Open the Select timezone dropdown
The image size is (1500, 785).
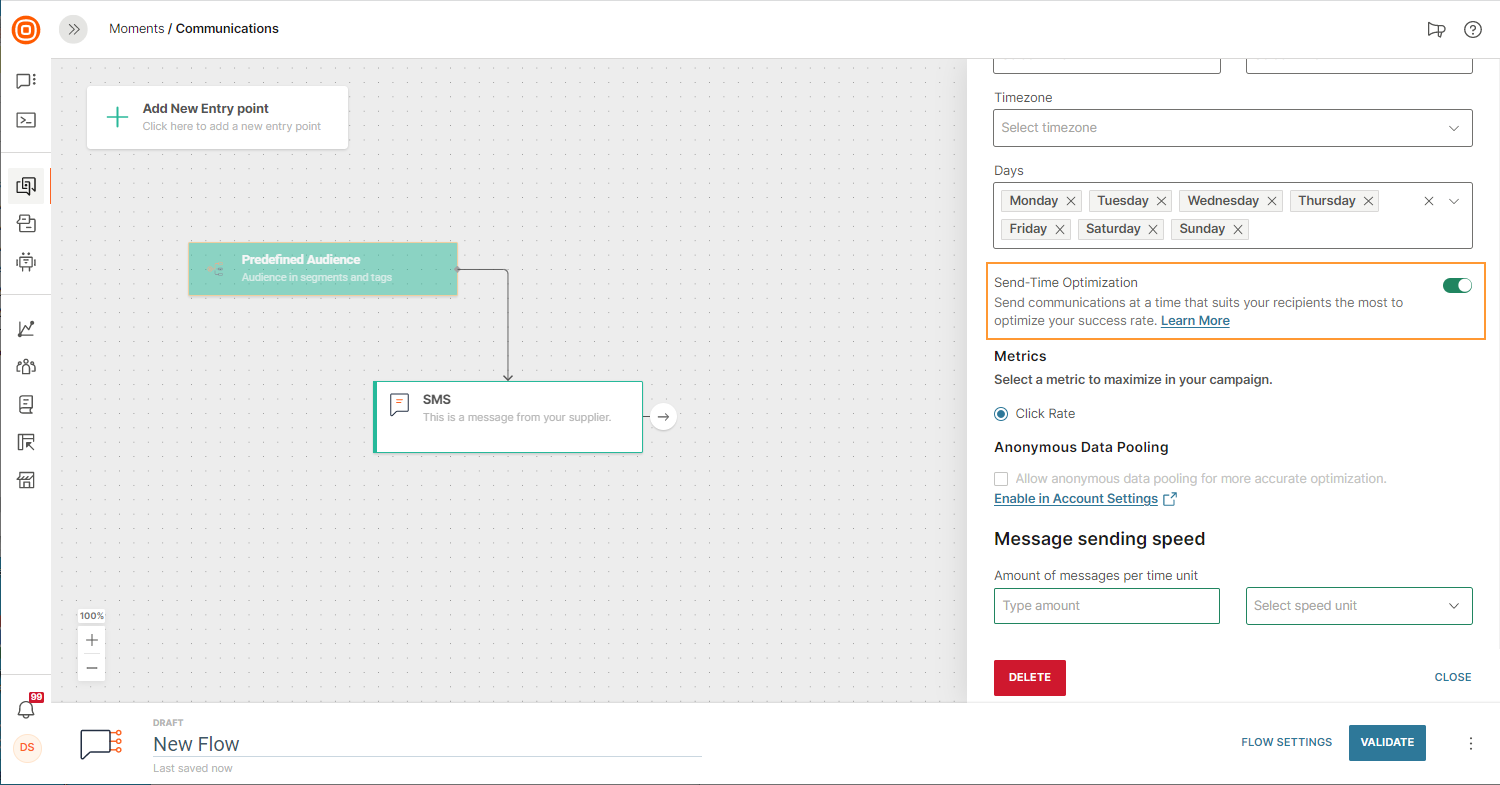1232,128
